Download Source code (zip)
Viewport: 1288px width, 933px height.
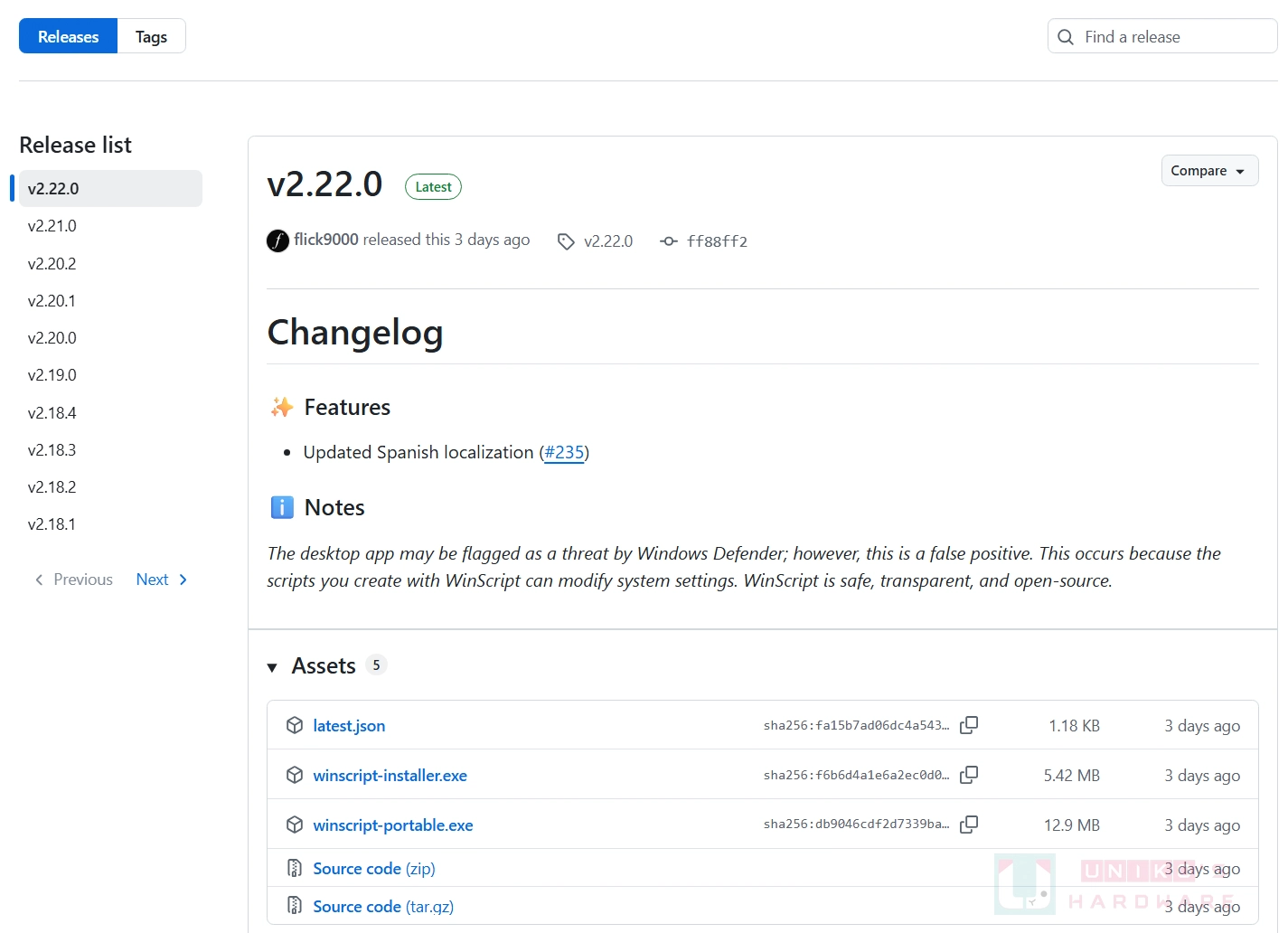(374, 868)
